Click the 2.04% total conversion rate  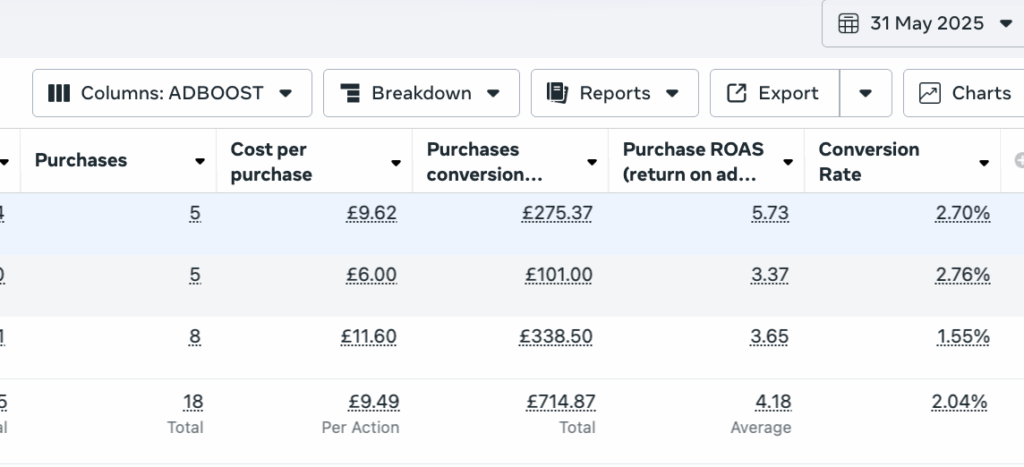(959, 402)
